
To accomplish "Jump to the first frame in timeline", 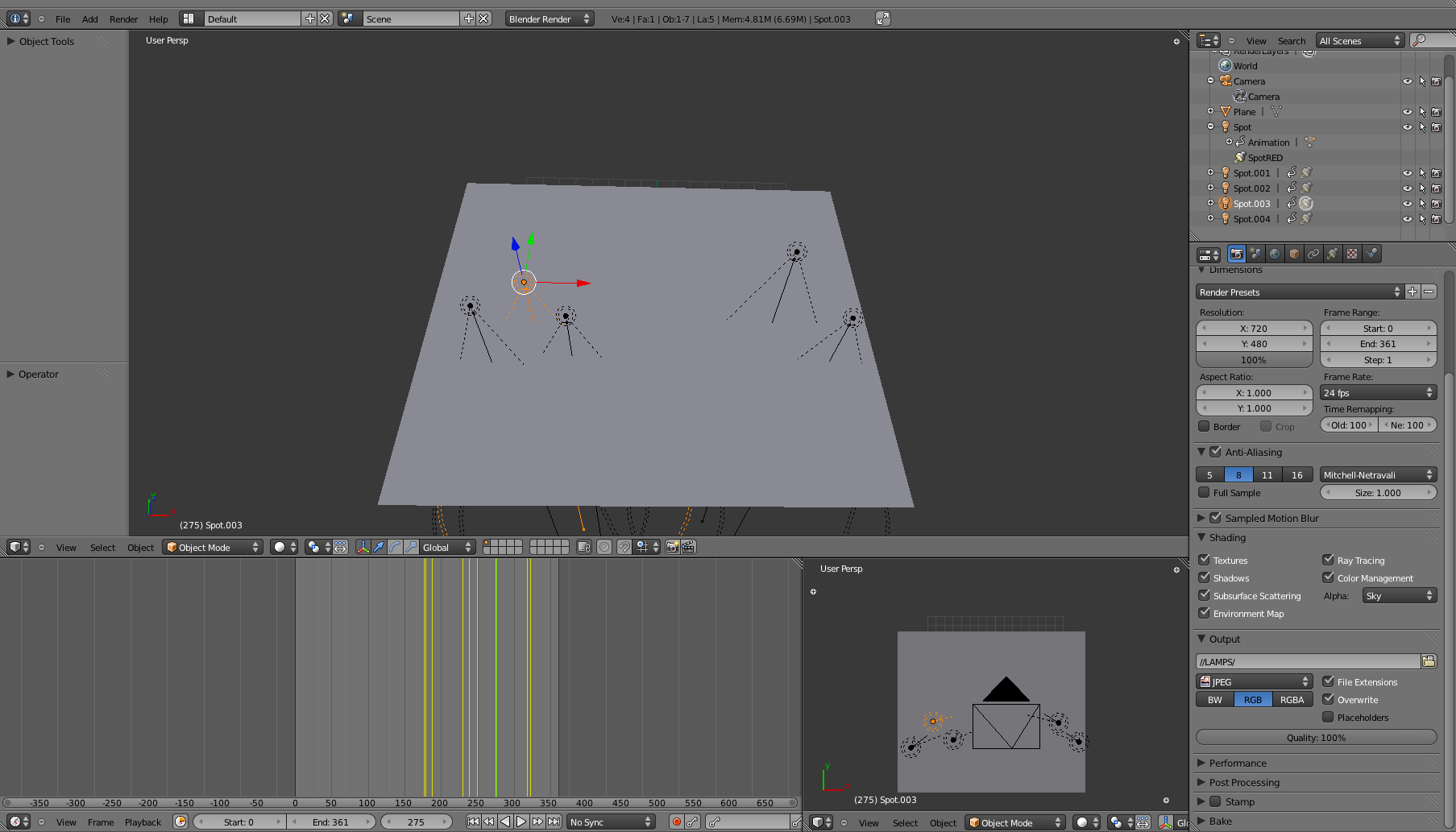I will click(473, 822).
